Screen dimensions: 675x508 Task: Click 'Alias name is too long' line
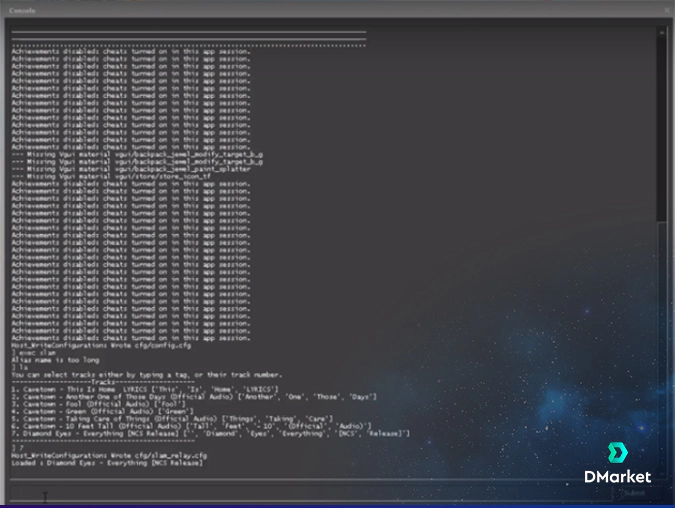click(x=55, y=360)
